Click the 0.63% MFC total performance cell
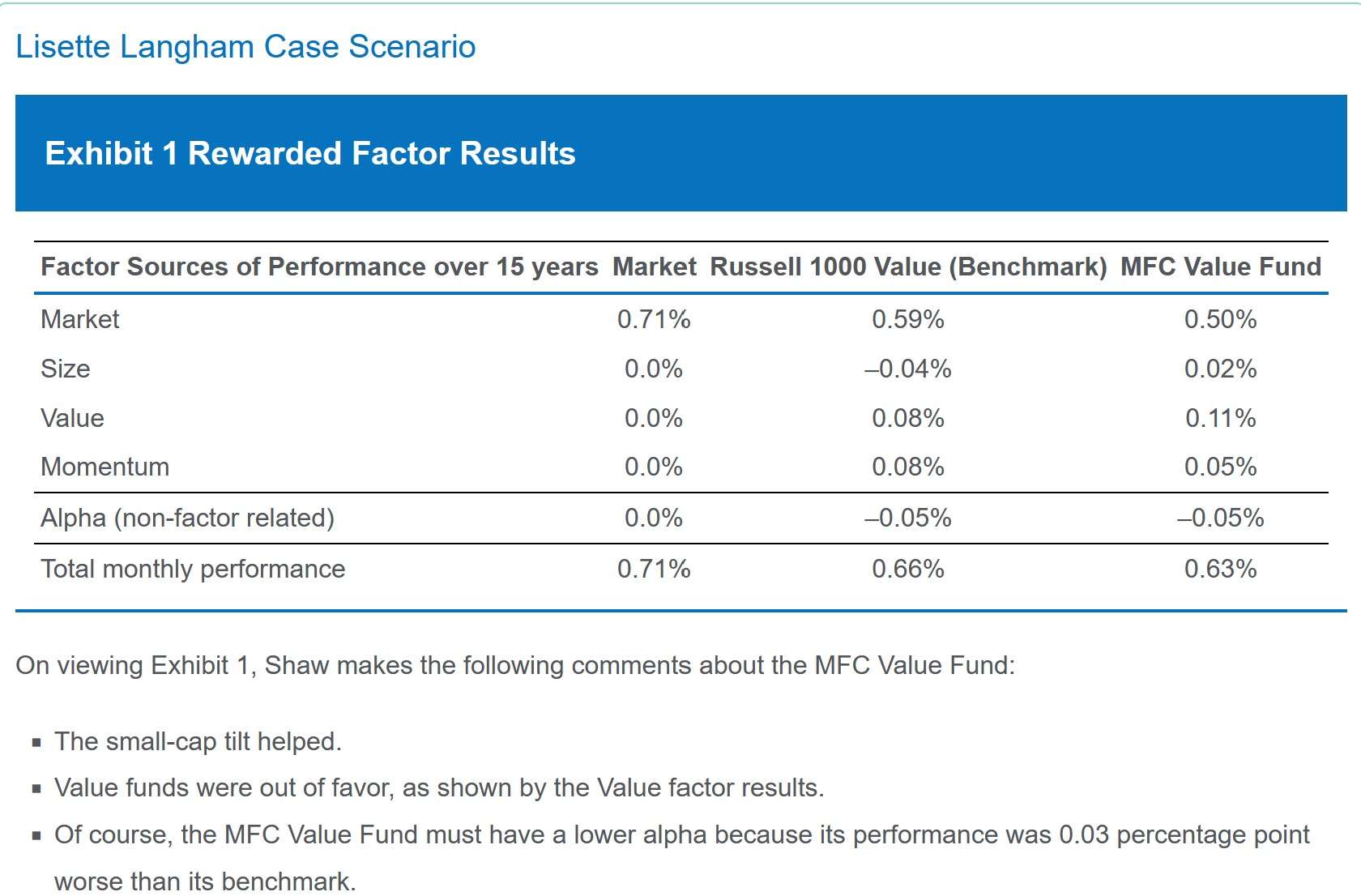Viewport: 1361px width, 896px height. coord(1220,569)
